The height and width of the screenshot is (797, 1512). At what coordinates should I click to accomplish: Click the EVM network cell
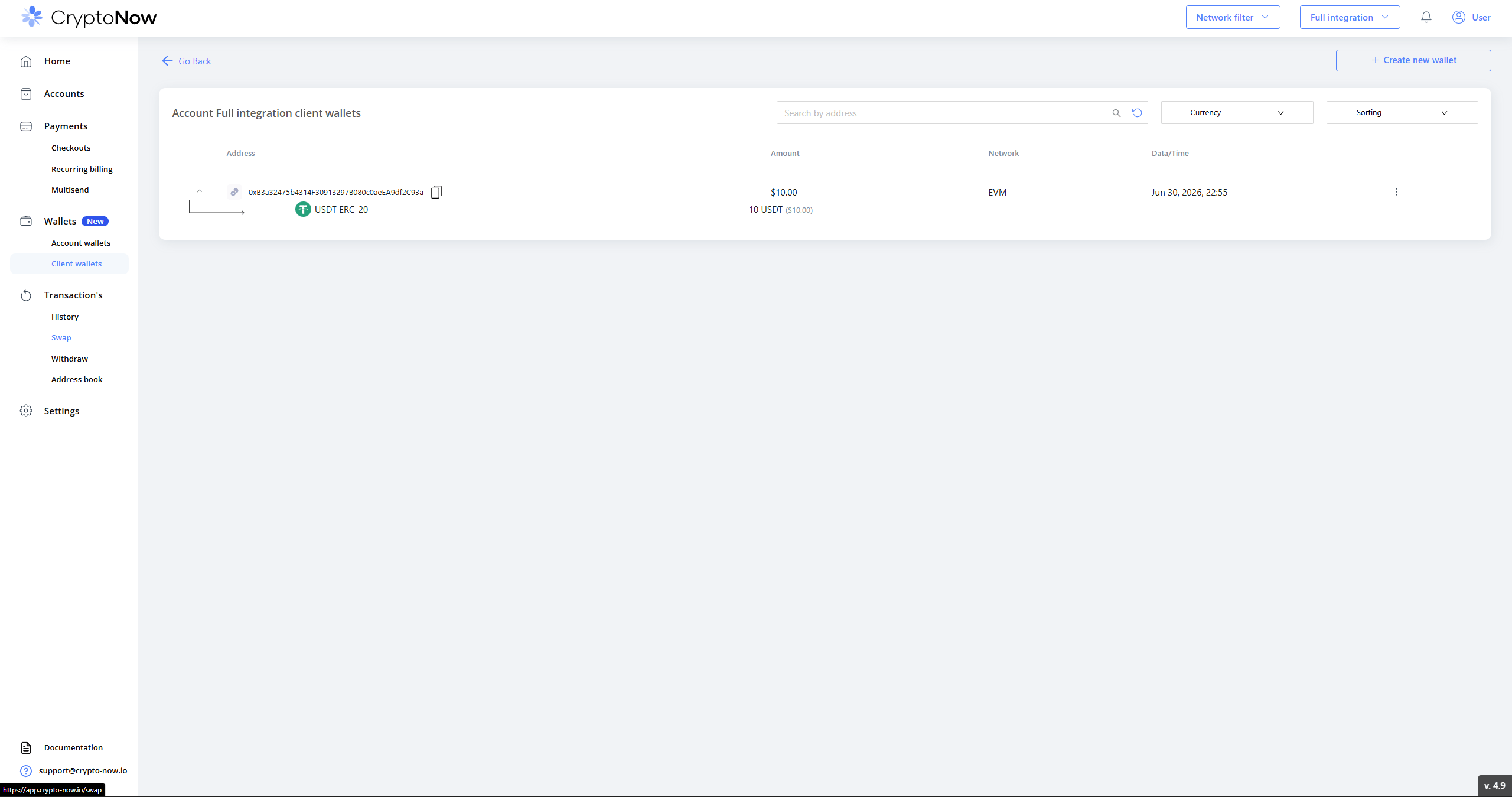click(x=998, y=192)
